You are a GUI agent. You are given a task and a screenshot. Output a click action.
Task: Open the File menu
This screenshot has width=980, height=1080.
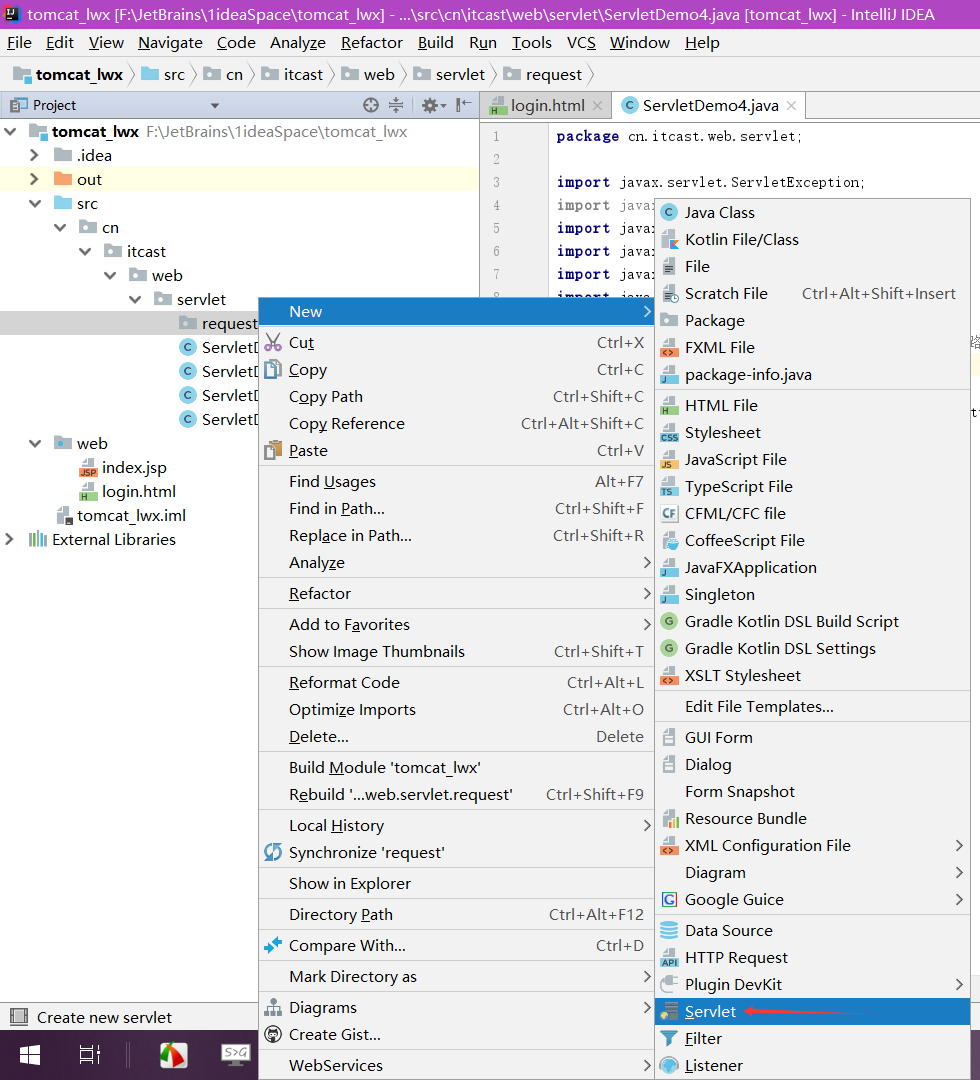point(19,43)
